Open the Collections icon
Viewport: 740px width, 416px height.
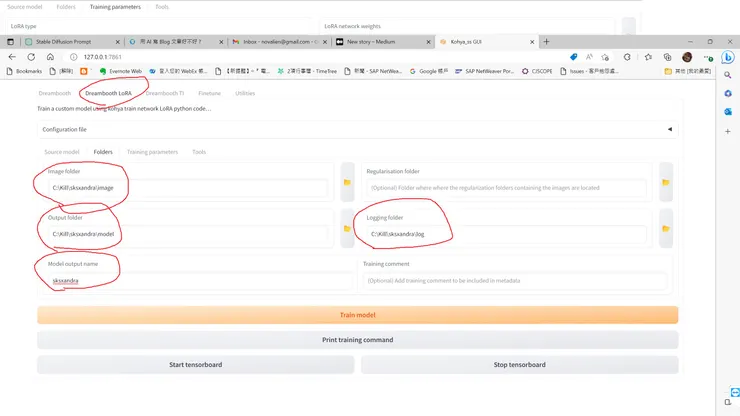coord(667,57)
